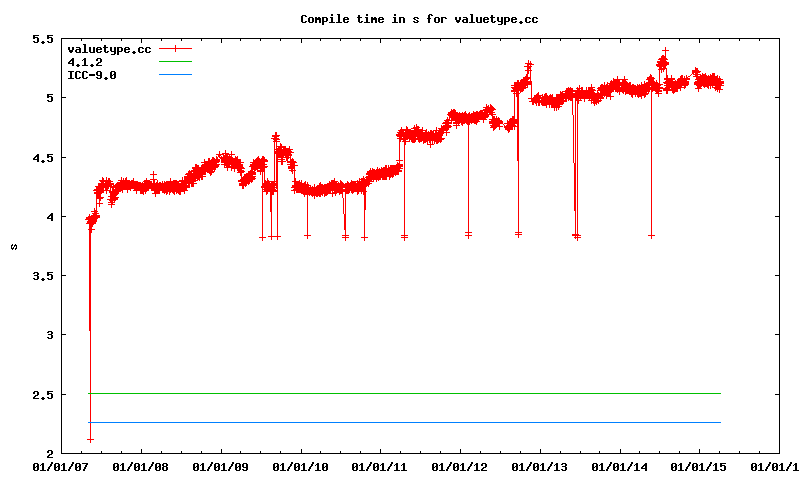
Task: Click the 4.1.2 legend line sample
Action: click(174, 62)
